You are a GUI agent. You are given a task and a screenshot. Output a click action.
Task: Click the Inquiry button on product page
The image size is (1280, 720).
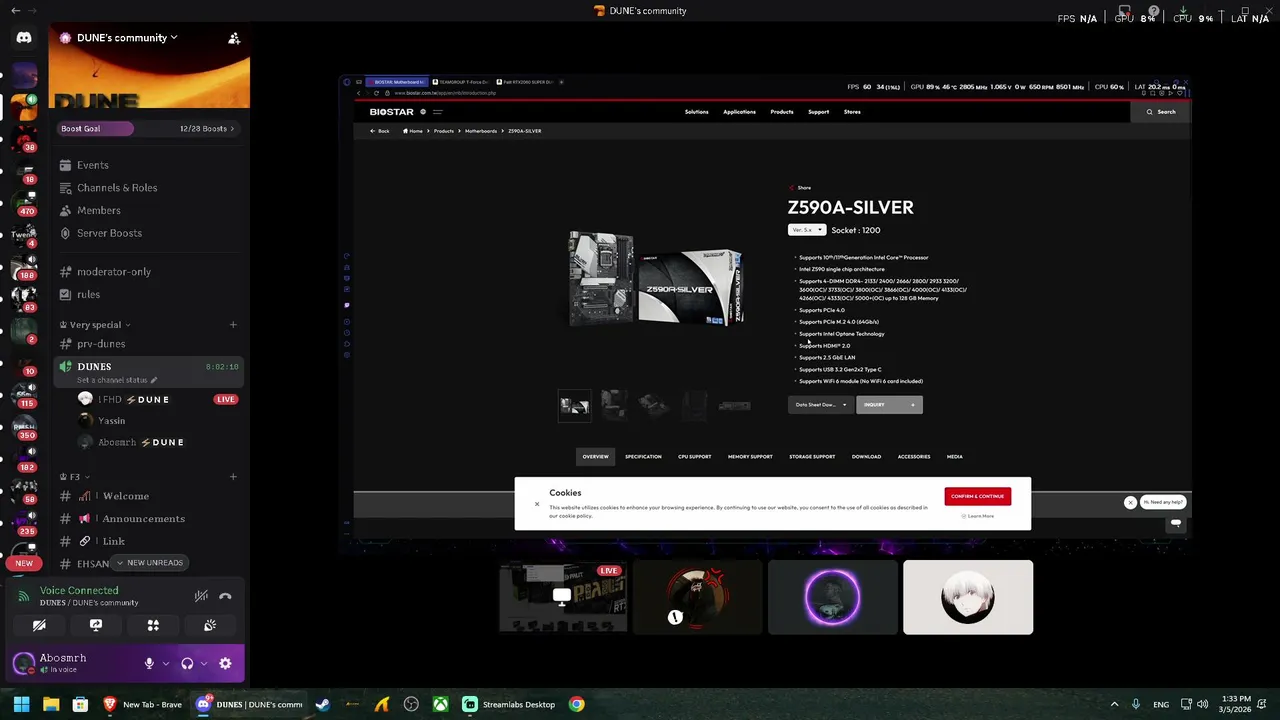coord(889,405)
